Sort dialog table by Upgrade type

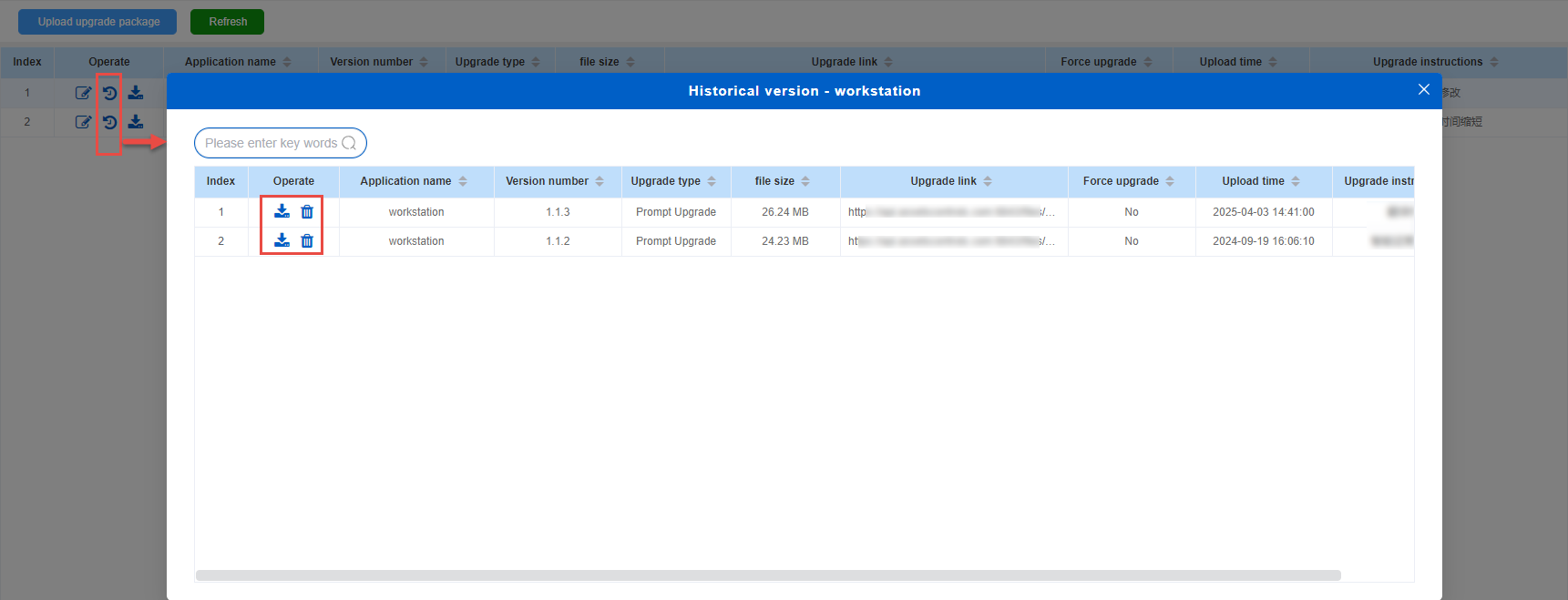point(712,181)
